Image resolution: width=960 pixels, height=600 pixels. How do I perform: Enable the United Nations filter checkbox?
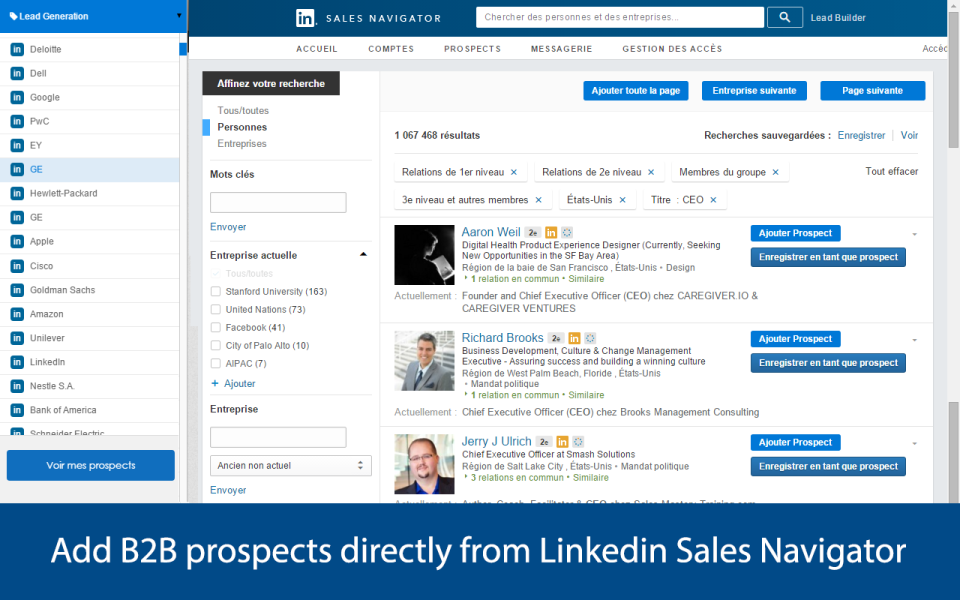coord(216,310)
